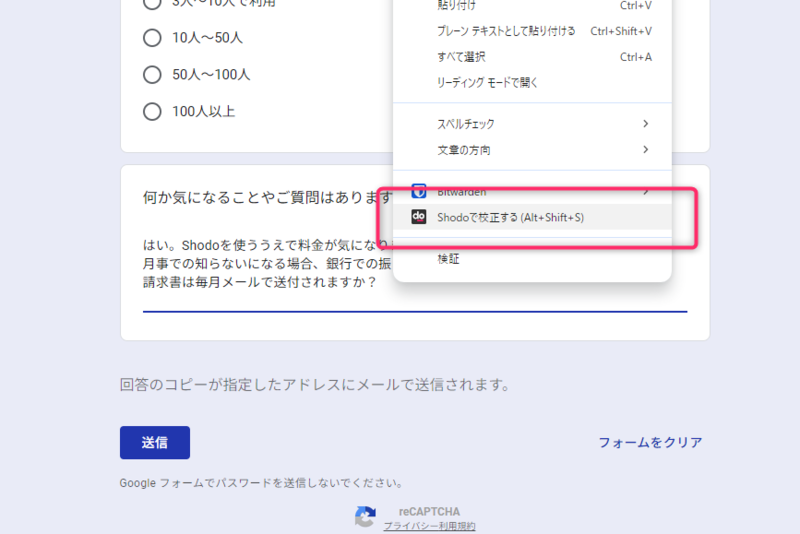Select the 50人～100人 radio option
The height and width of the screenshot is (534, 800).
pyautogui.click(x=152, y=74)
